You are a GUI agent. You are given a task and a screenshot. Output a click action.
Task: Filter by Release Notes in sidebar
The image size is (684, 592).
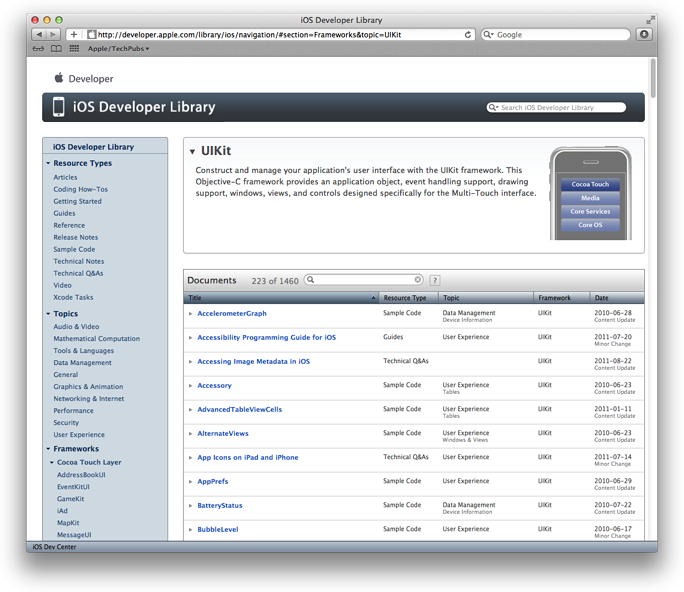75,237
